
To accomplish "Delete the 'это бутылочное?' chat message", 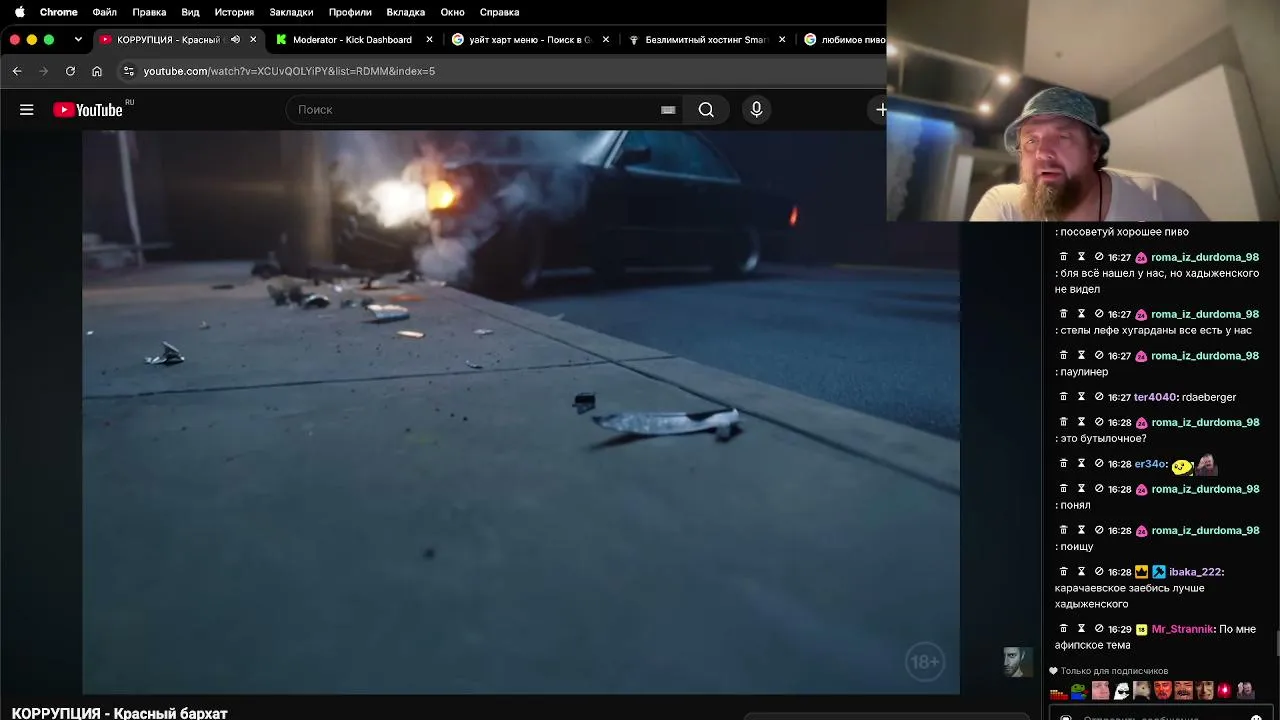I will pos(1064,422).
